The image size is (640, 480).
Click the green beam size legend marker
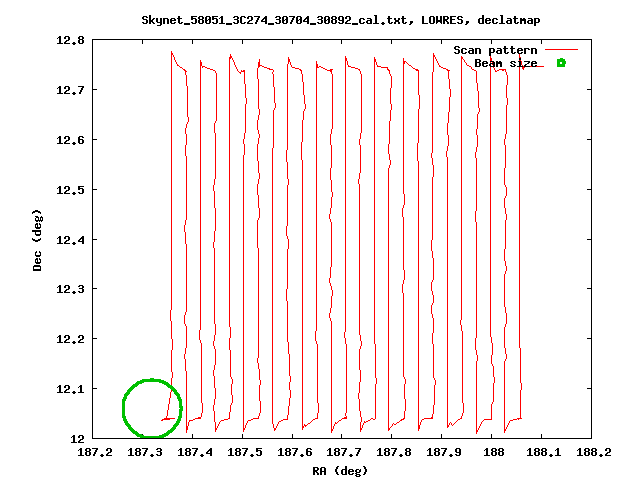click(x=561, y=63)
